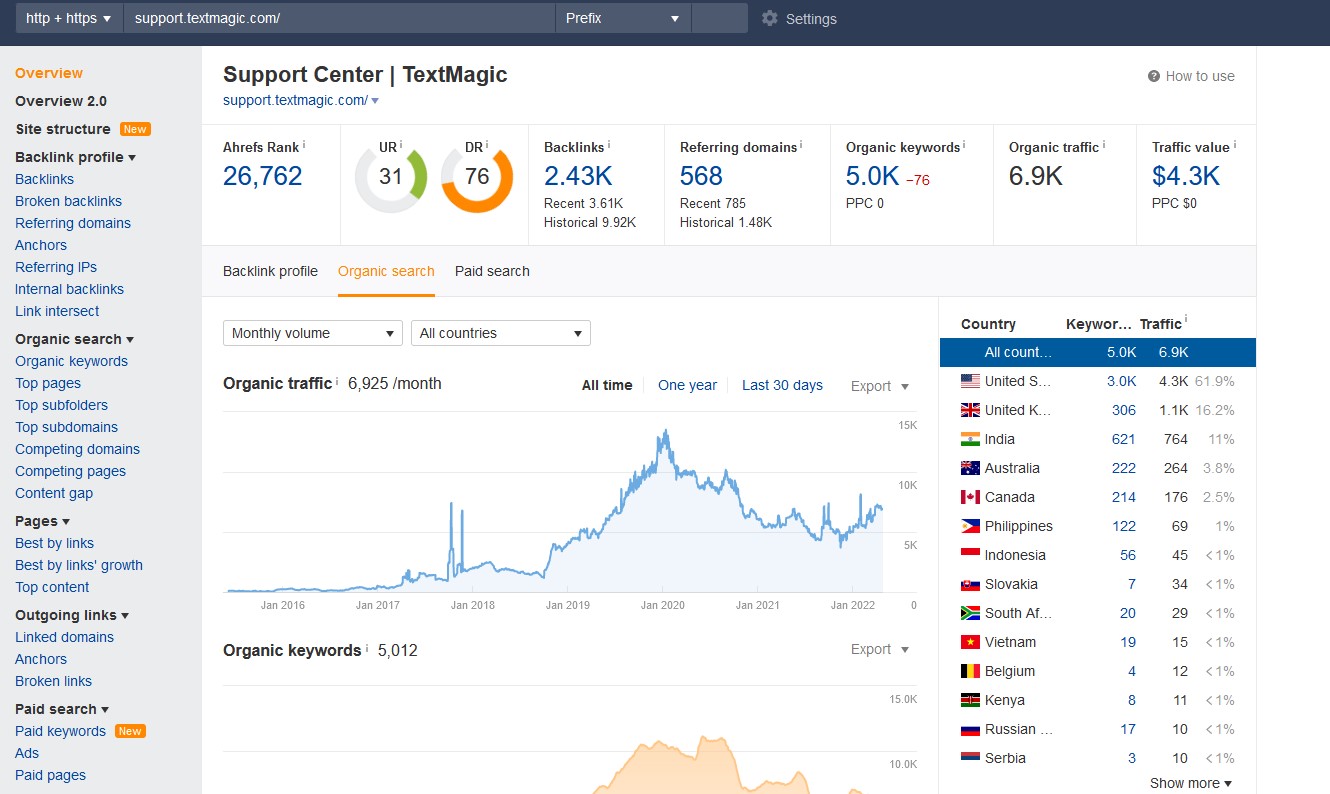Switch to the Paid search tab

[492, 271]
